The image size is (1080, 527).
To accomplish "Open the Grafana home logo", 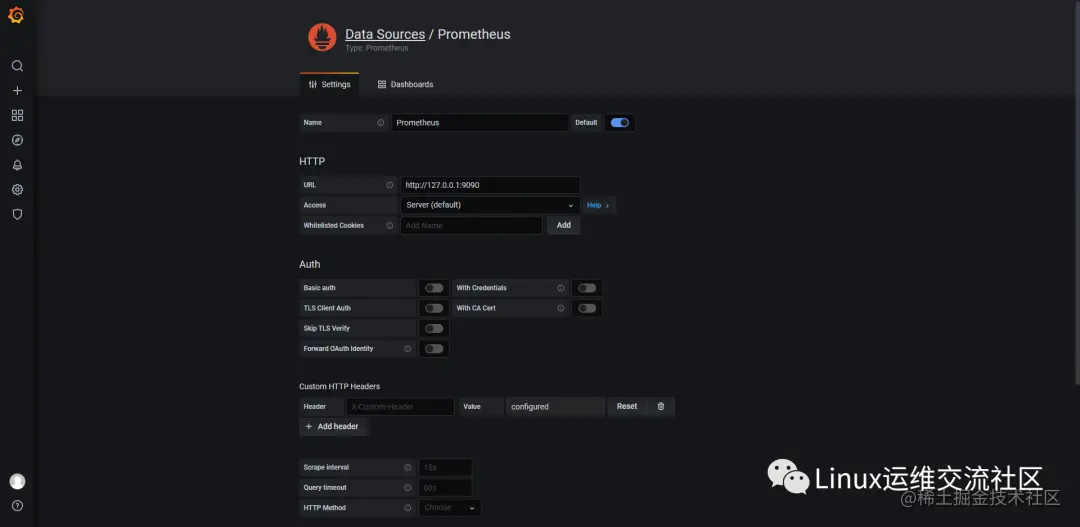I will tap(16, 15).
